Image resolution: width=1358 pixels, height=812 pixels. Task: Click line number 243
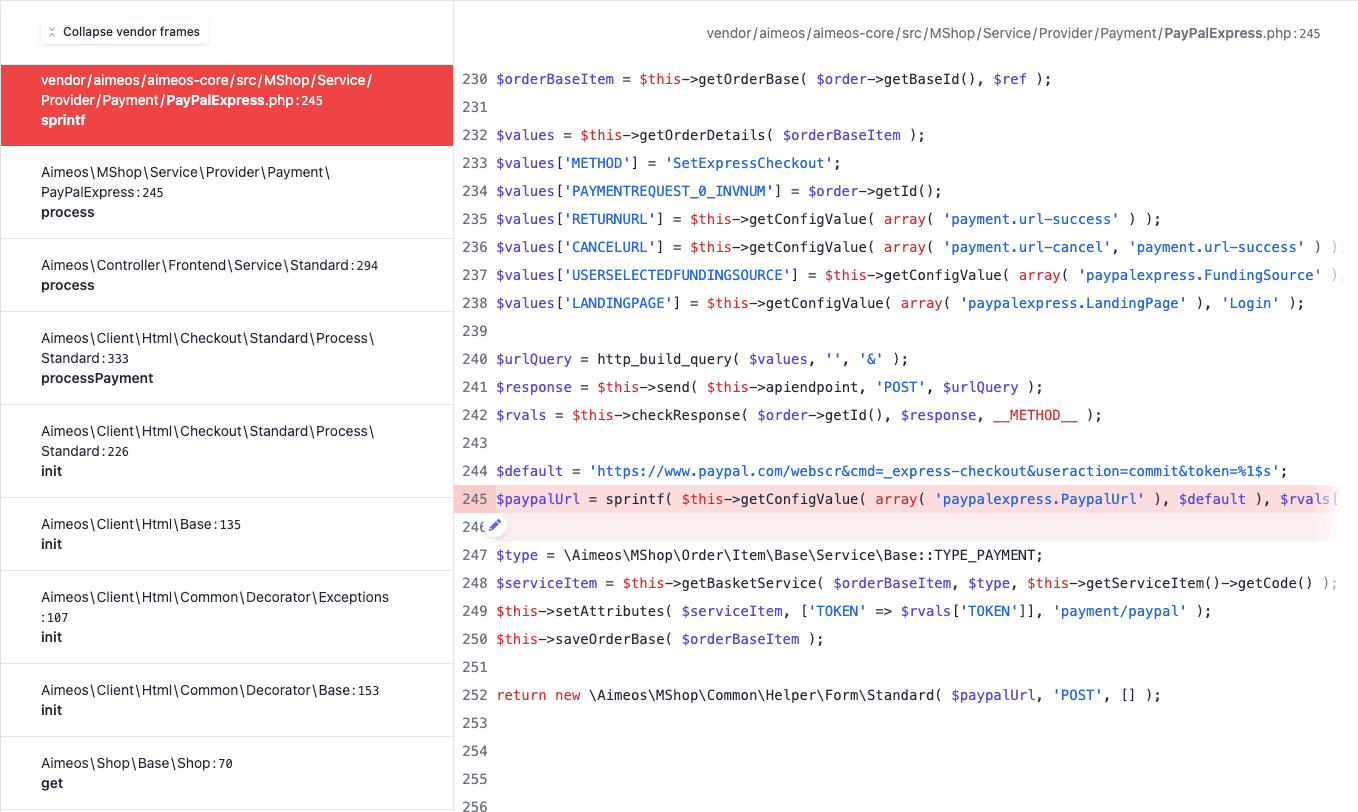pos(475,443)
